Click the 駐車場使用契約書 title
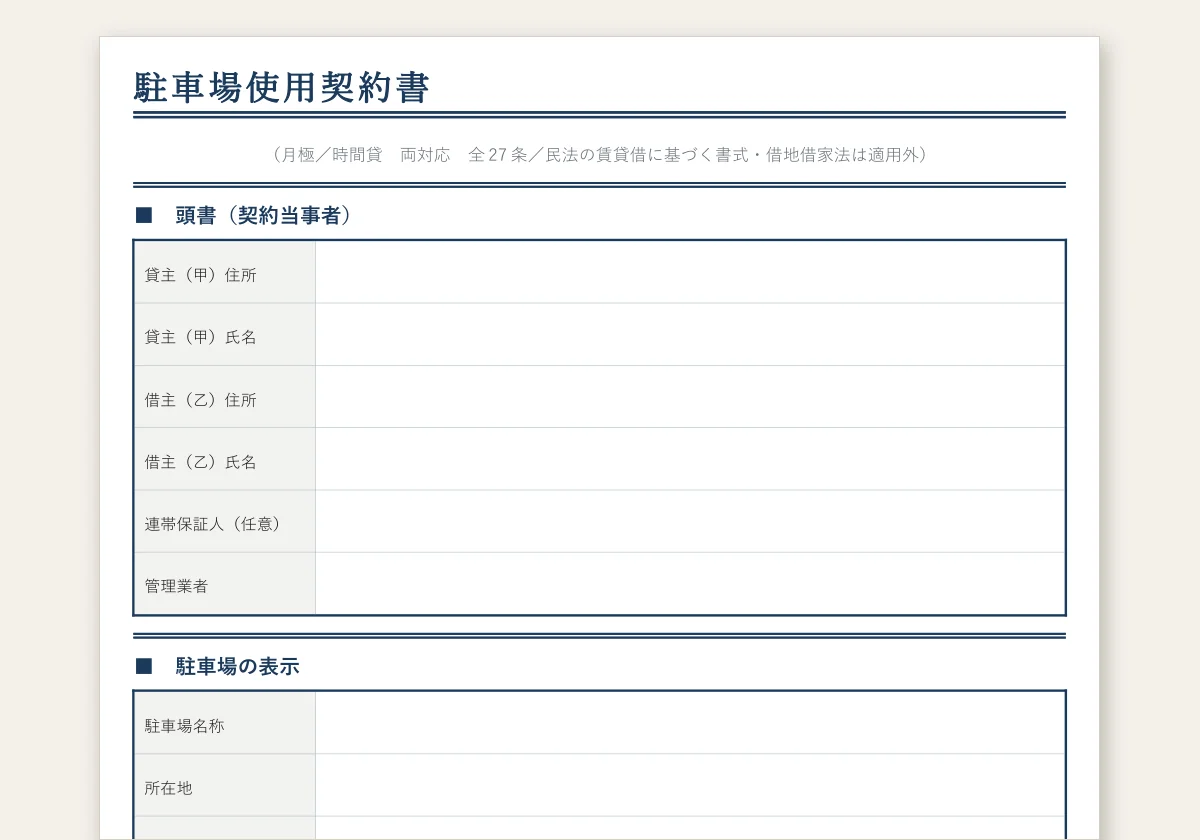Image resolution: width=1200 pixels, height=840 pixels. pos(282,87)
